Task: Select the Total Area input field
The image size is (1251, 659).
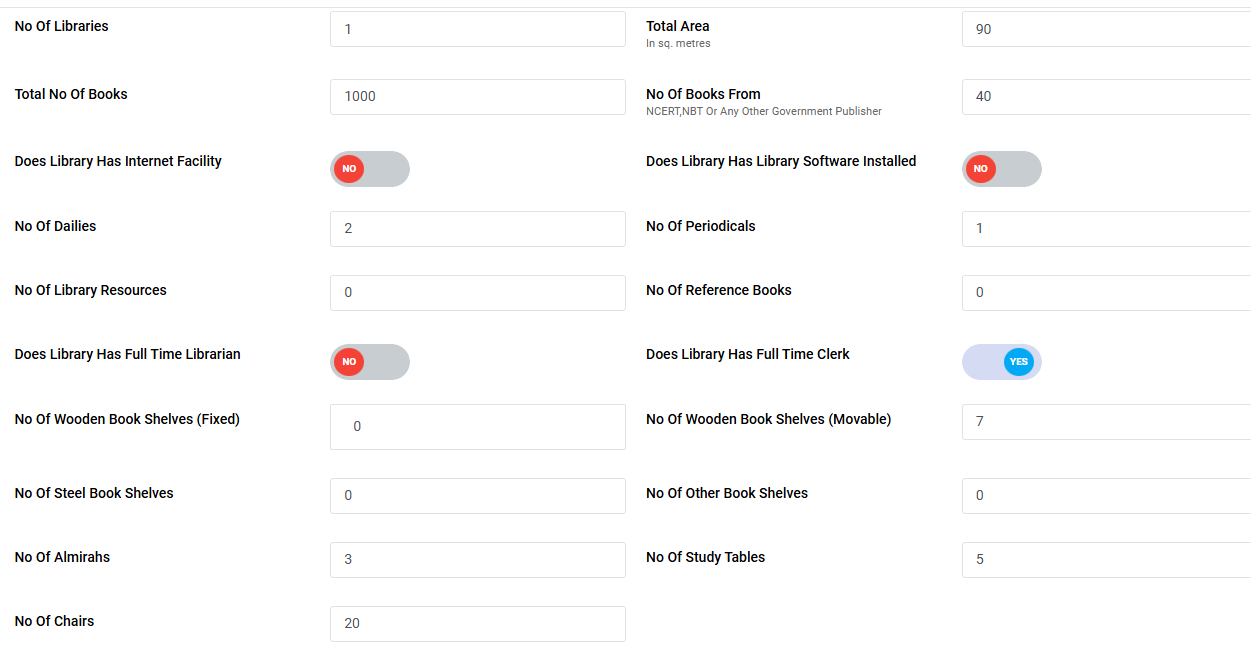Action: click(x=1105, y=29)
